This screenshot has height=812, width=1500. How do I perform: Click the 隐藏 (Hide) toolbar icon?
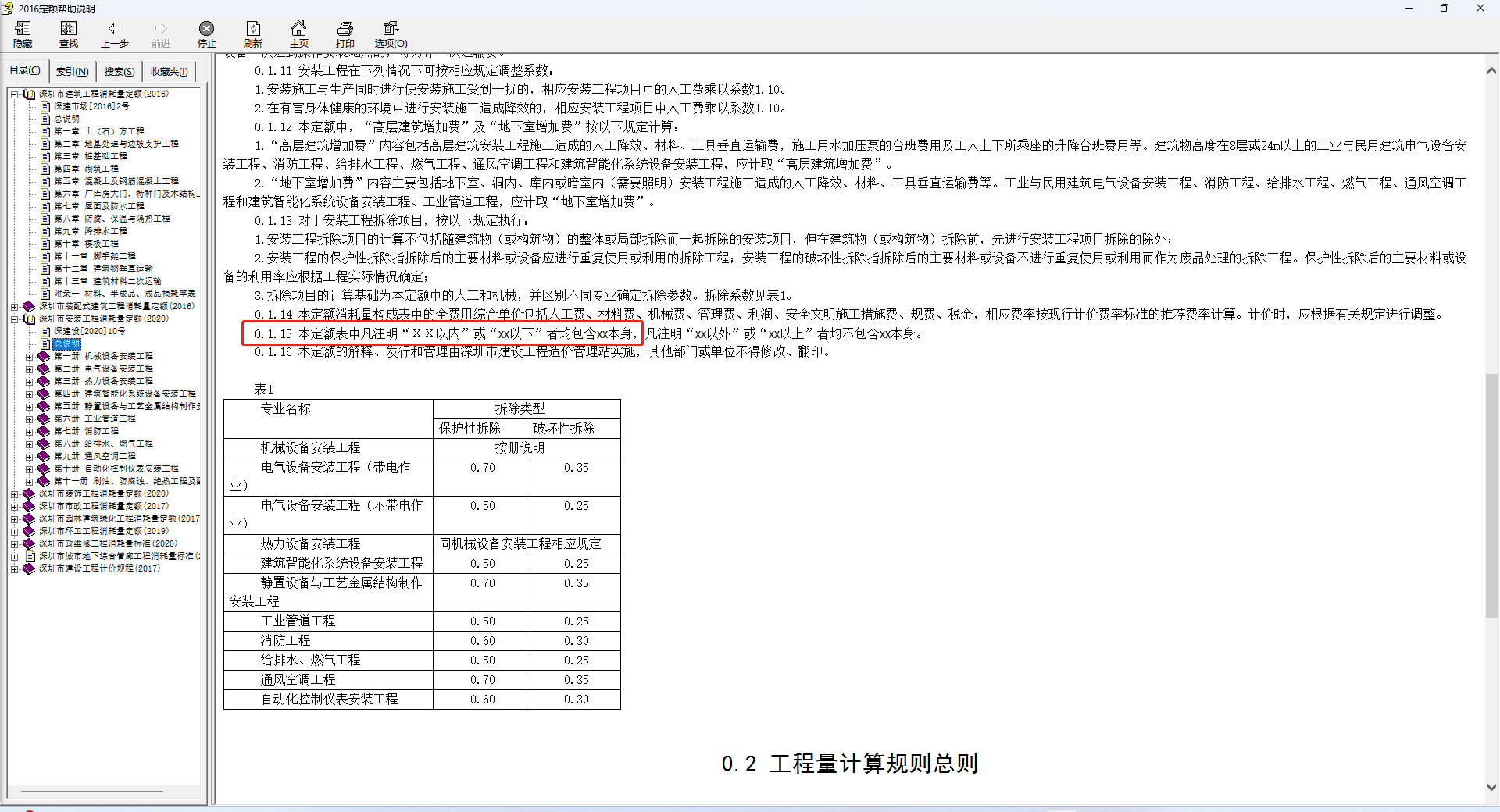pos(23,35)
